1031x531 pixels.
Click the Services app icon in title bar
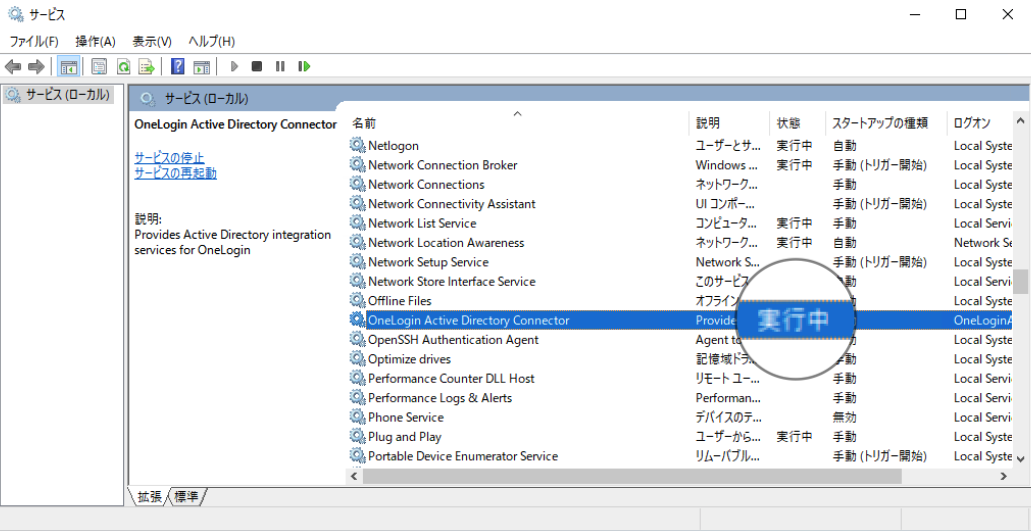pos(15,14)
